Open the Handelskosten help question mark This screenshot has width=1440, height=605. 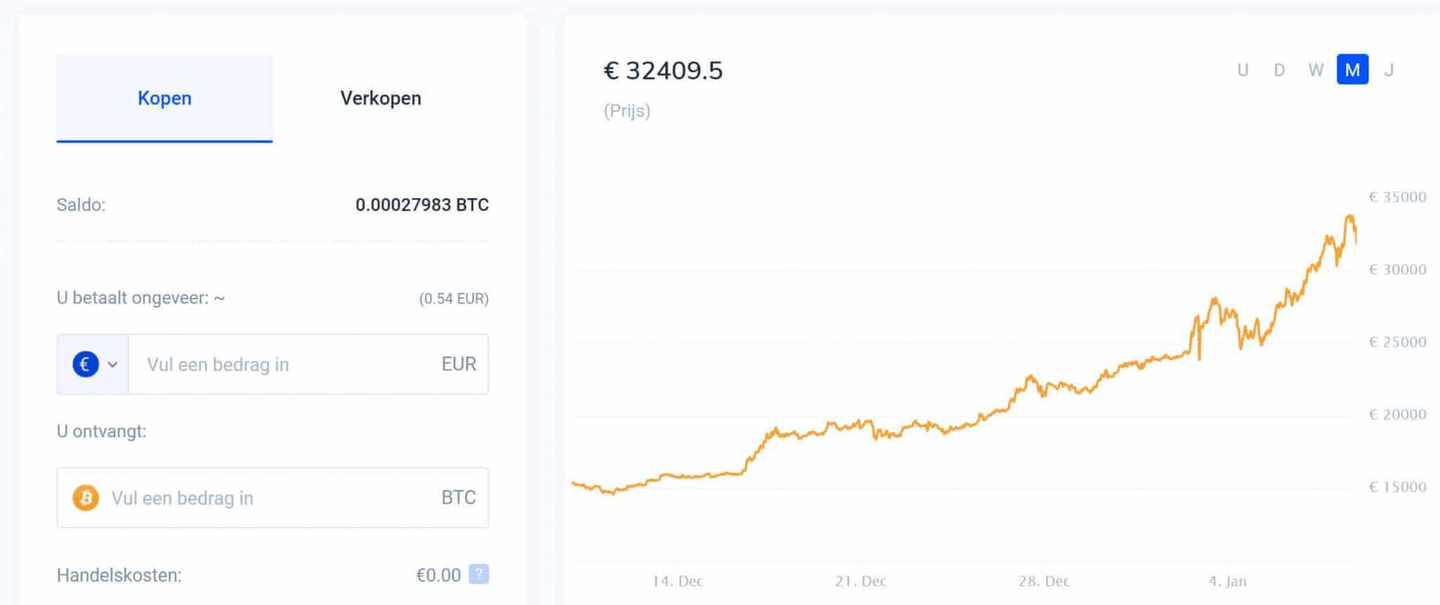point(478,575)
